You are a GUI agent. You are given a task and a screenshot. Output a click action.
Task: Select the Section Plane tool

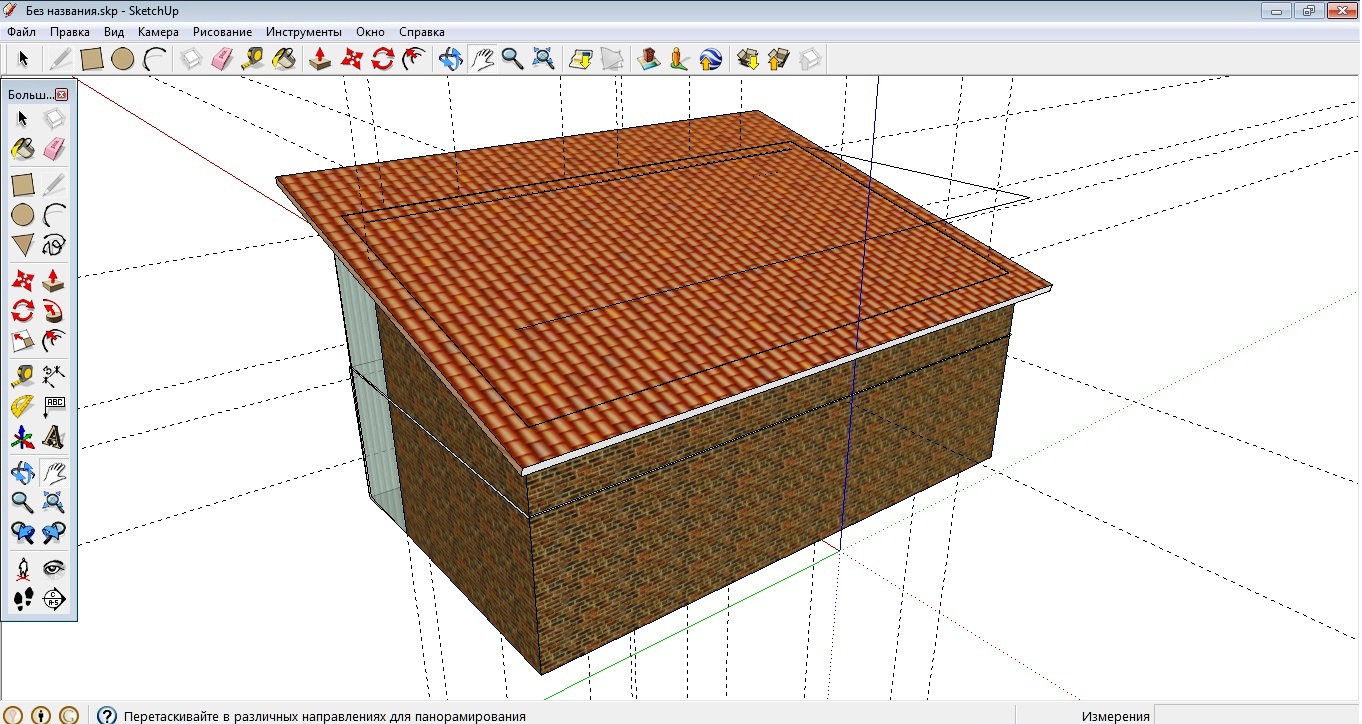(54, 599)
